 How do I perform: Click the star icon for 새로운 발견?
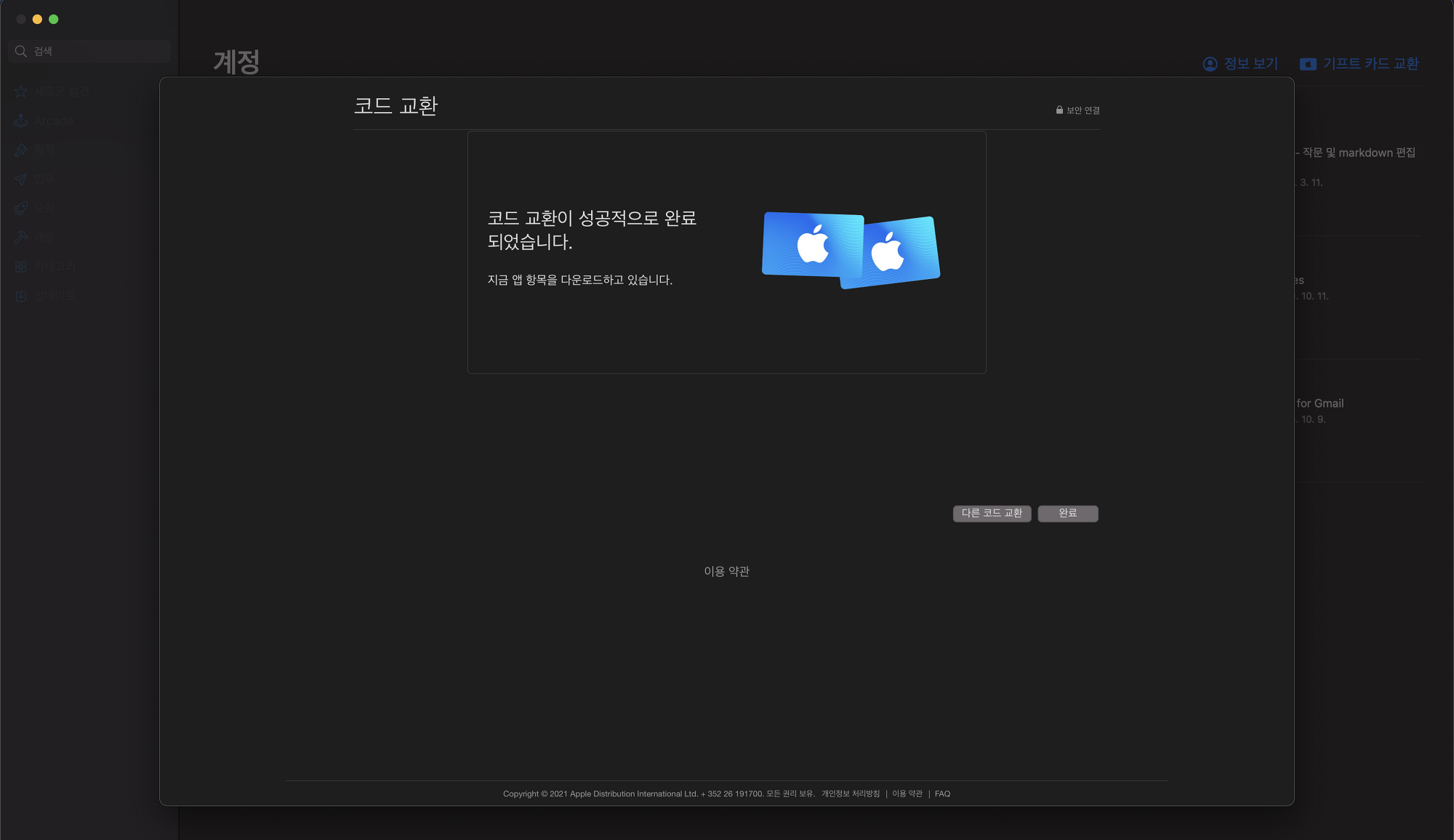click(x=21, y=92)
